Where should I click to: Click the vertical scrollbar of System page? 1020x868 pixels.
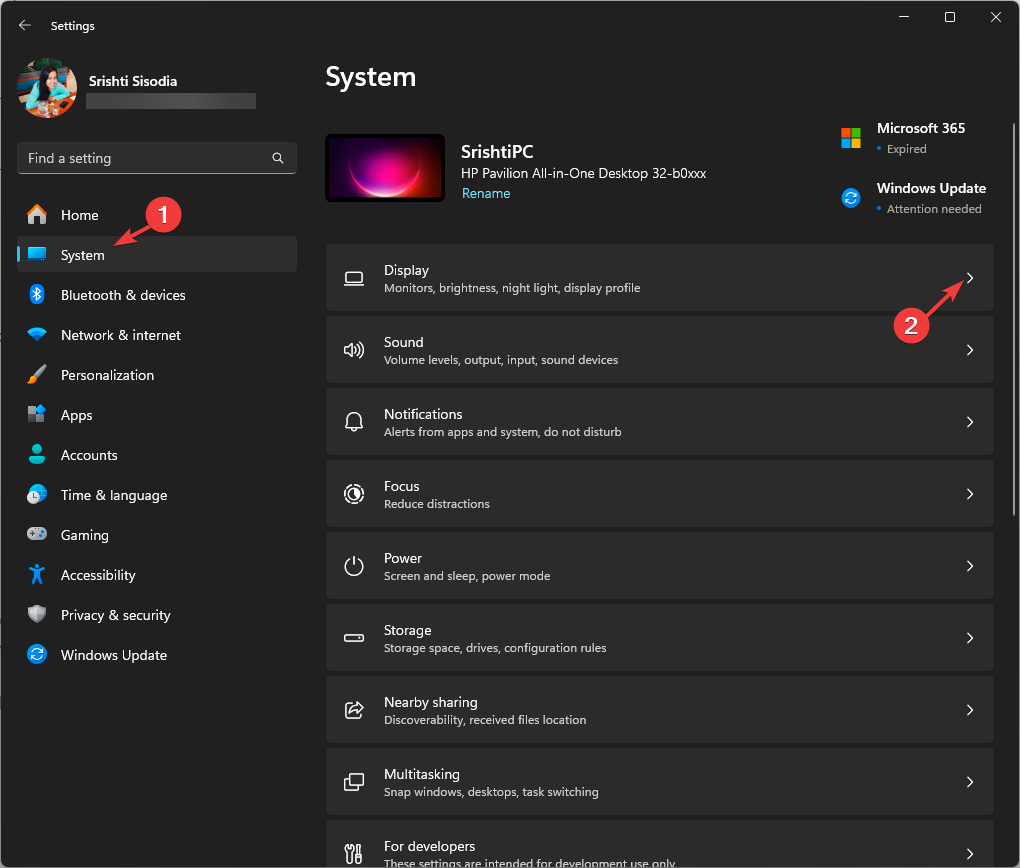(x=1013, y=319)
